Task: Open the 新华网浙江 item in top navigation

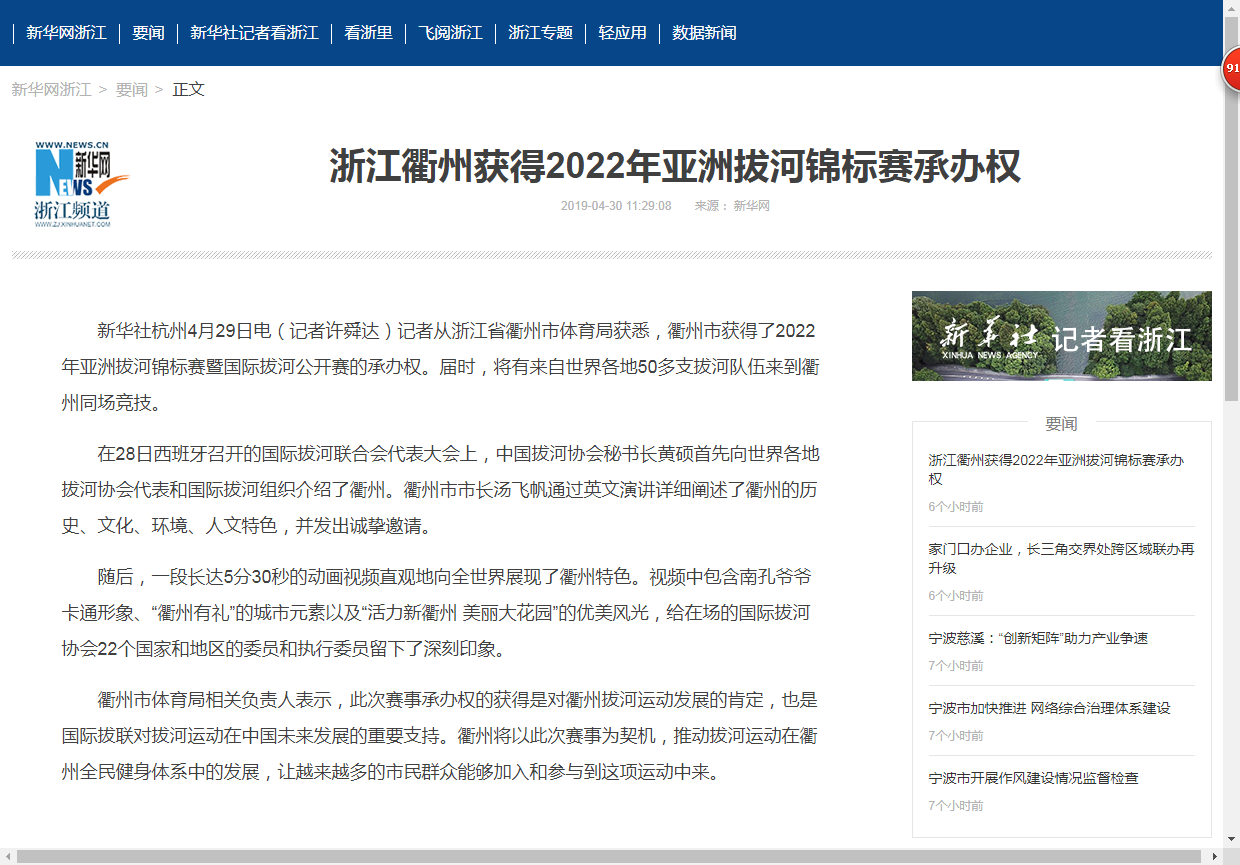Action: [66, 33]
